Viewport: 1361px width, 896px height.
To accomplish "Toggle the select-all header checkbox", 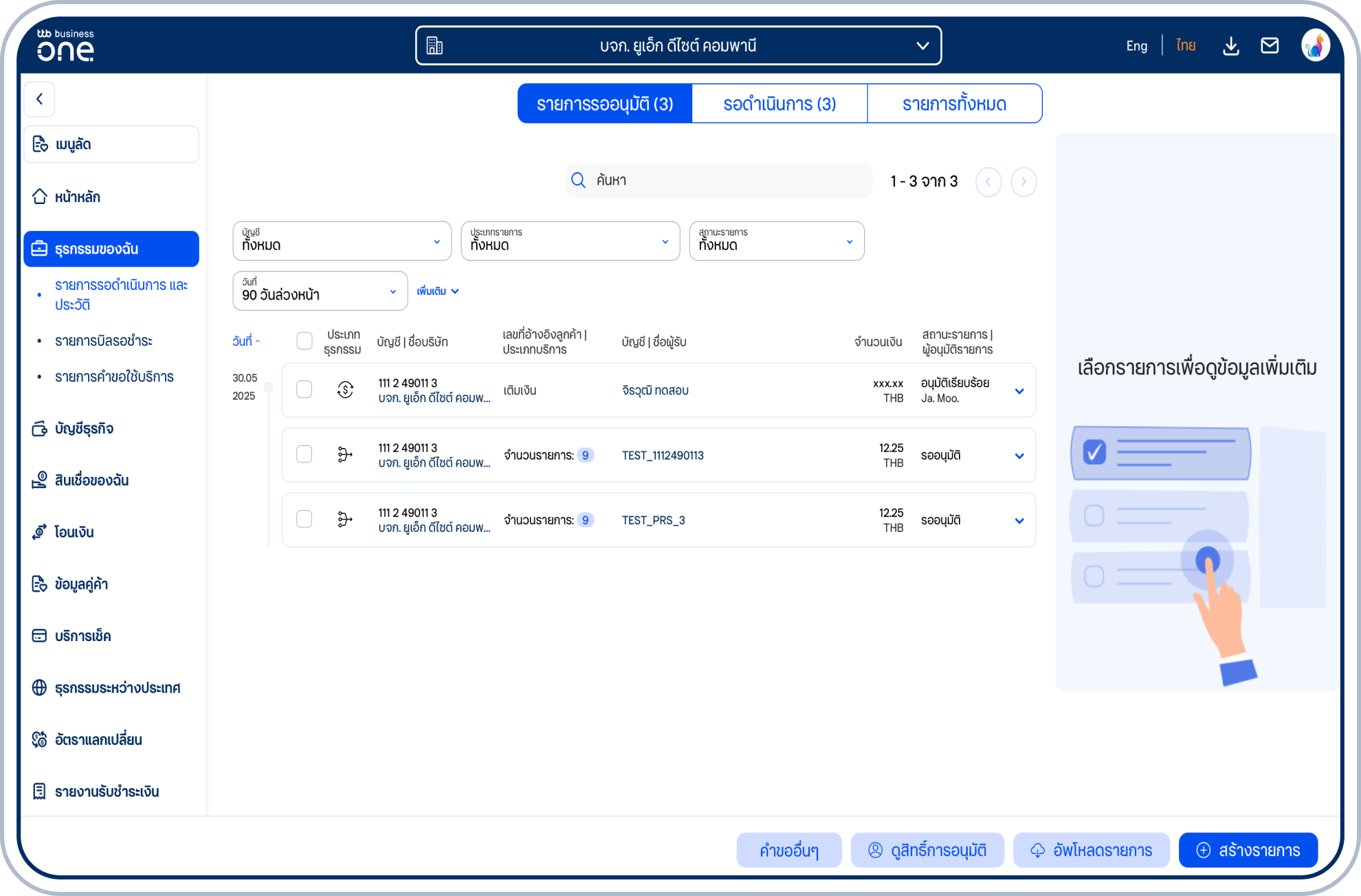I will (x=304, y=341).
